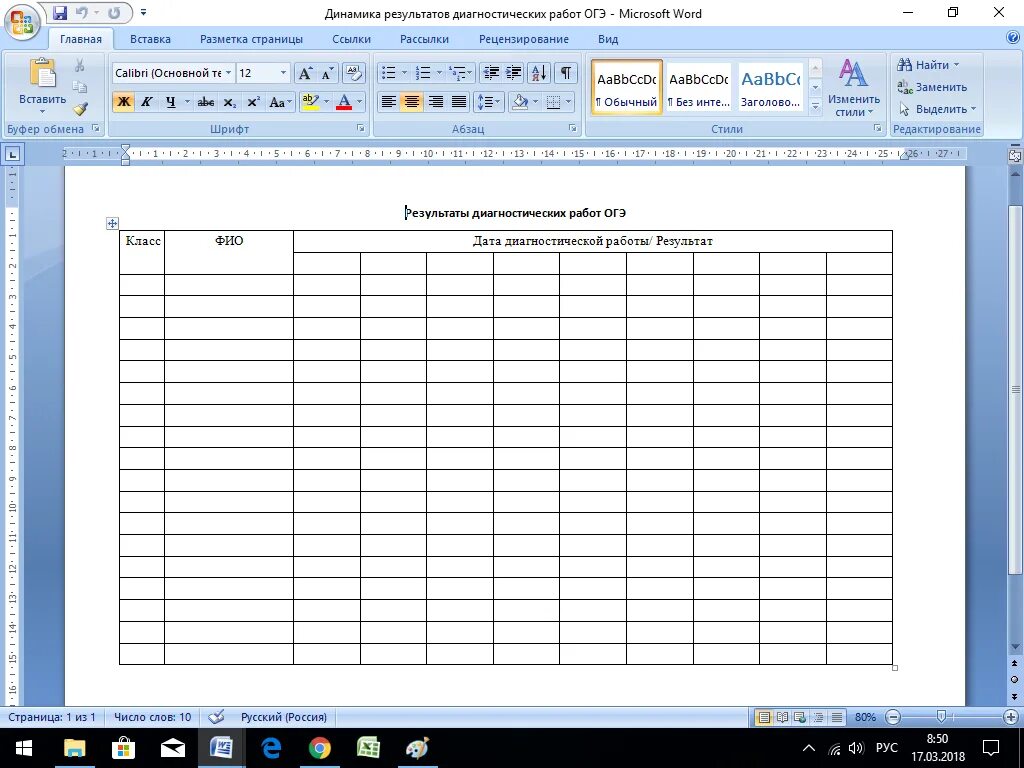This screenshot has width=1024, height=768.
Task: Open Paint from the taskbar
Action: point(417,748)
